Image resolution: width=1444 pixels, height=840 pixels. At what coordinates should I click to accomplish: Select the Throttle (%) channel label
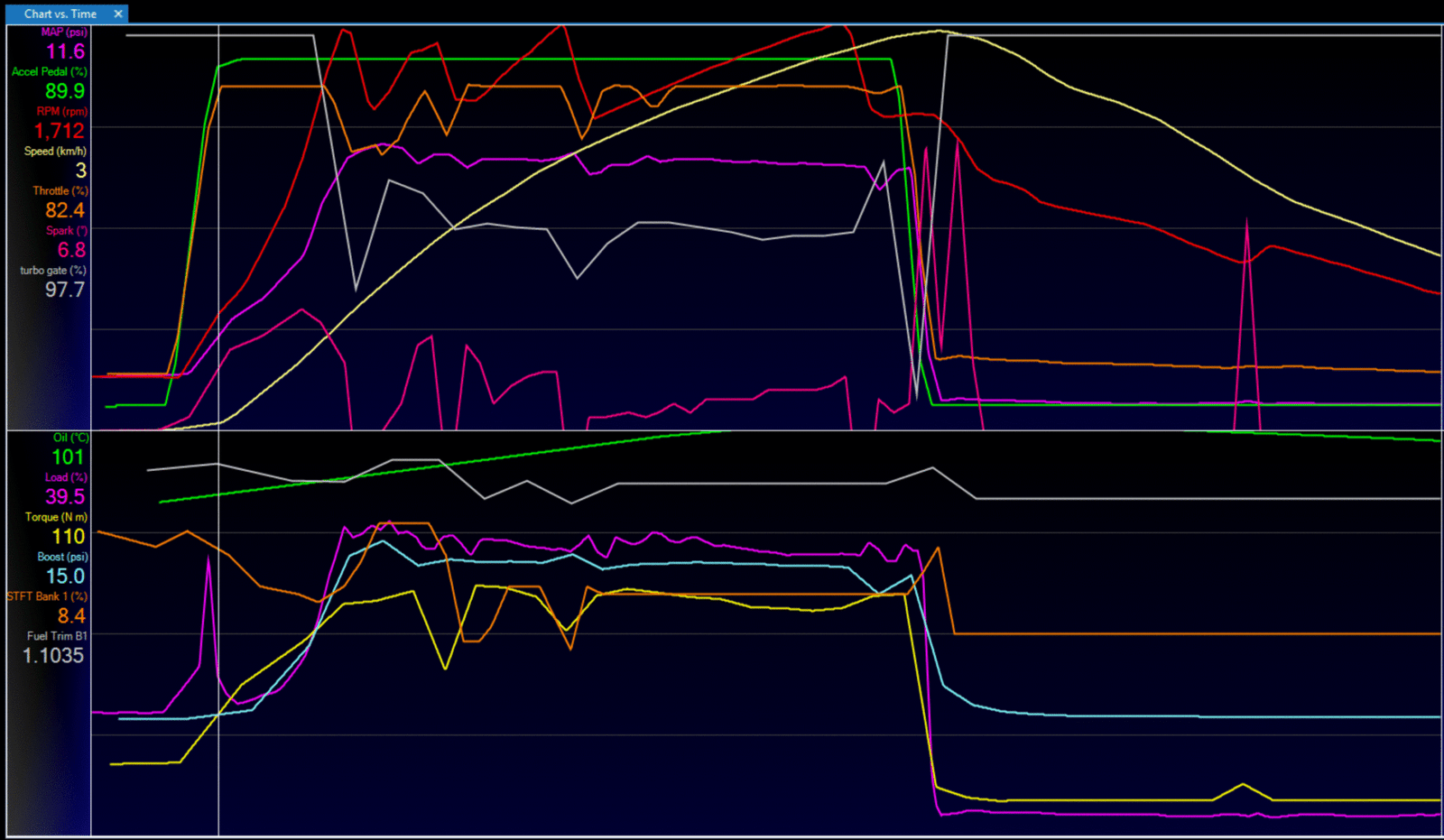coord(60,190)
